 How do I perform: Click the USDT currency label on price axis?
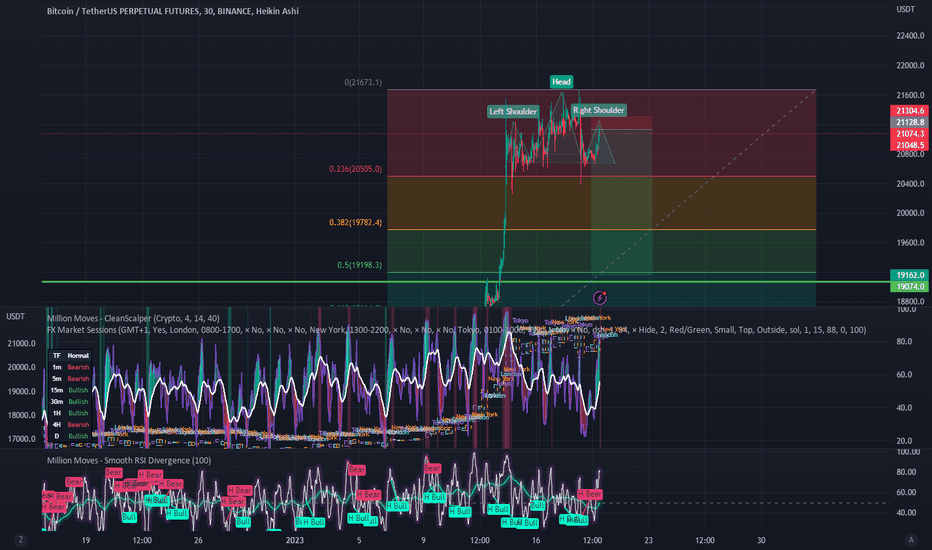[x=905, y=9]
